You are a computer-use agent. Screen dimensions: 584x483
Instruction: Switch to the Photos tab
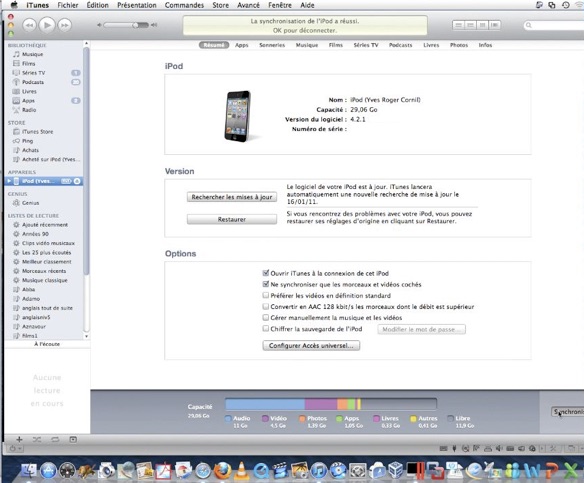[x=459, y=45]
